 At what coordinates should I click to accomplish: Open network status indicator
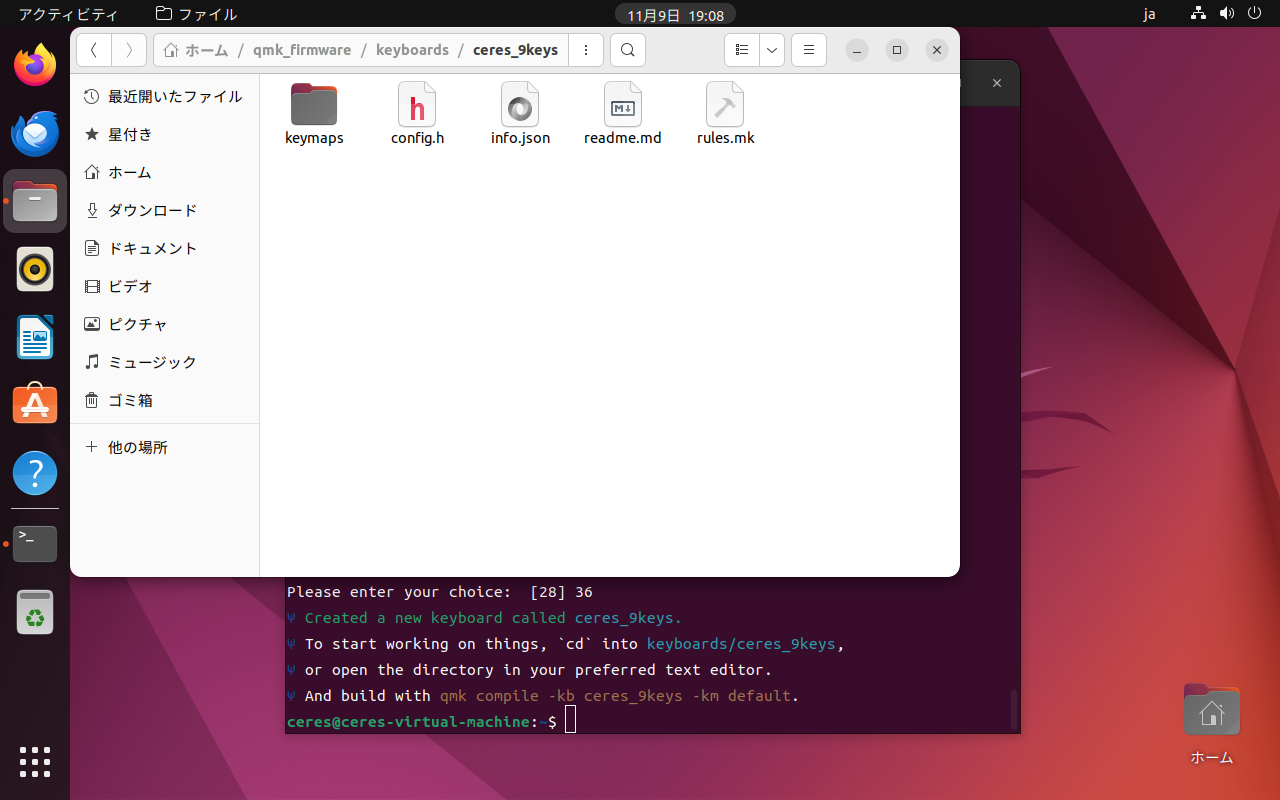[1199, 14]
